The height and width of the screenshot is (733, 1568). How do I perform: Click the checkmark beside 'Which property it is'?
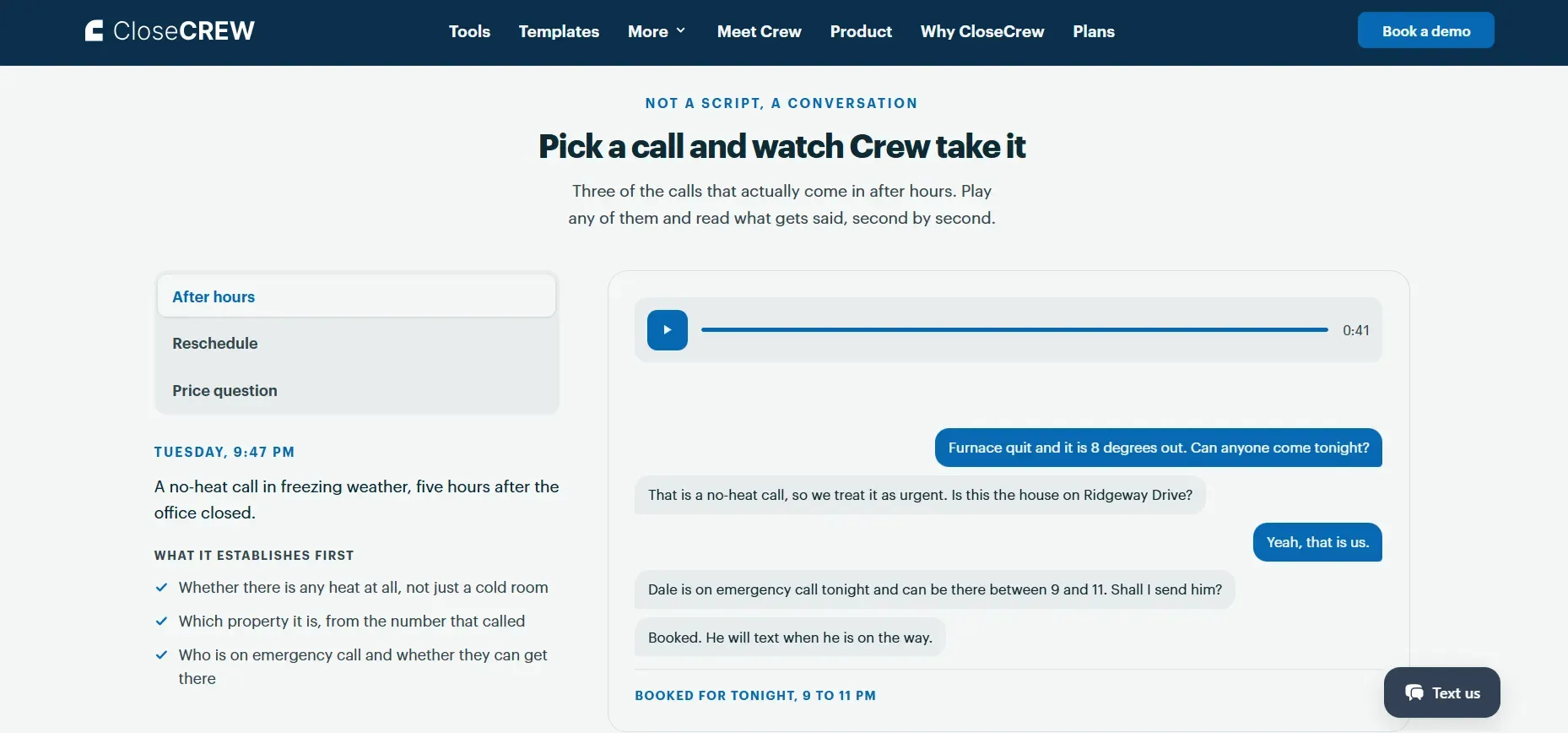(161, 621)
